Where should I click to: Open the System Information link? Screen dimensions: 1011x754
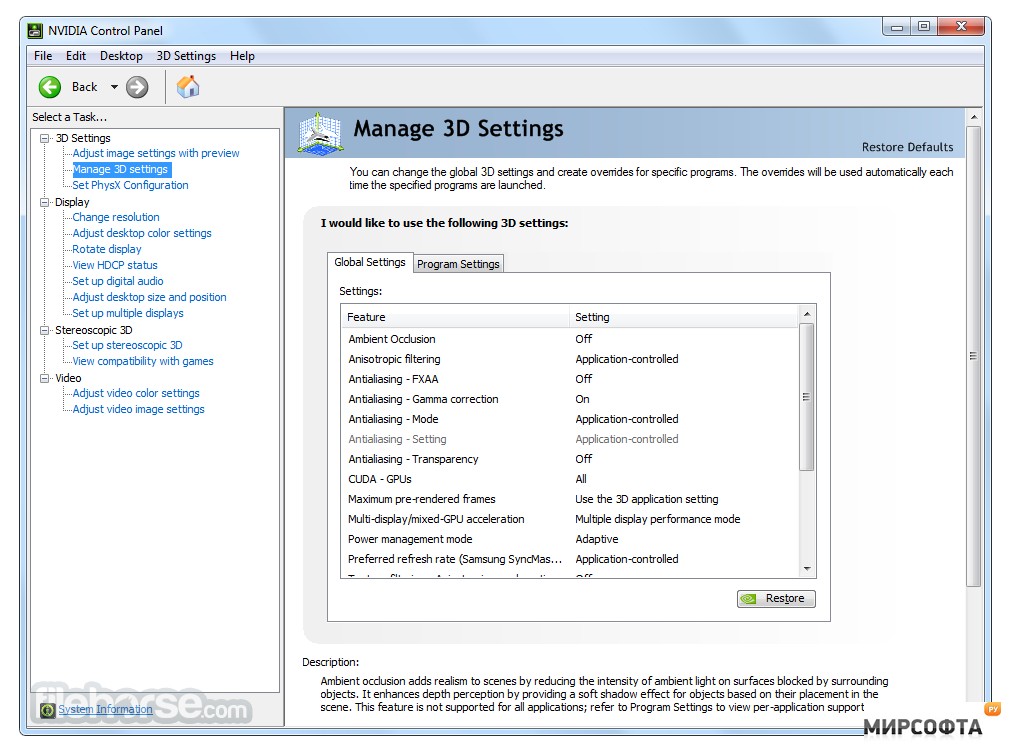(106, 709)
